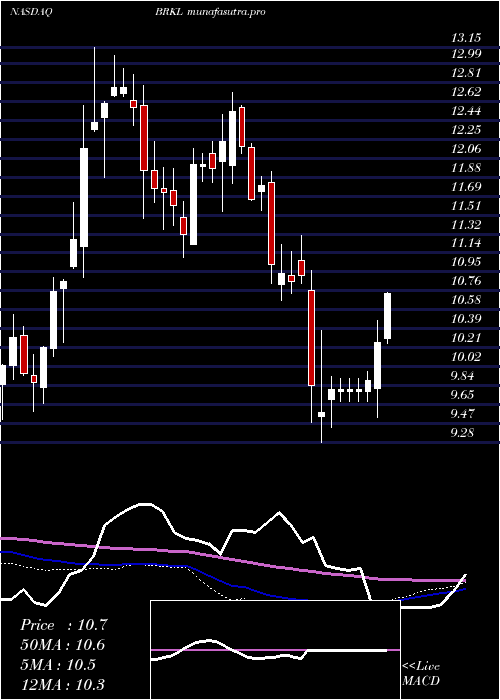Click the 5MA : 10.5 readout
This screenshot has height=700, width=500.
coord(58,665)
